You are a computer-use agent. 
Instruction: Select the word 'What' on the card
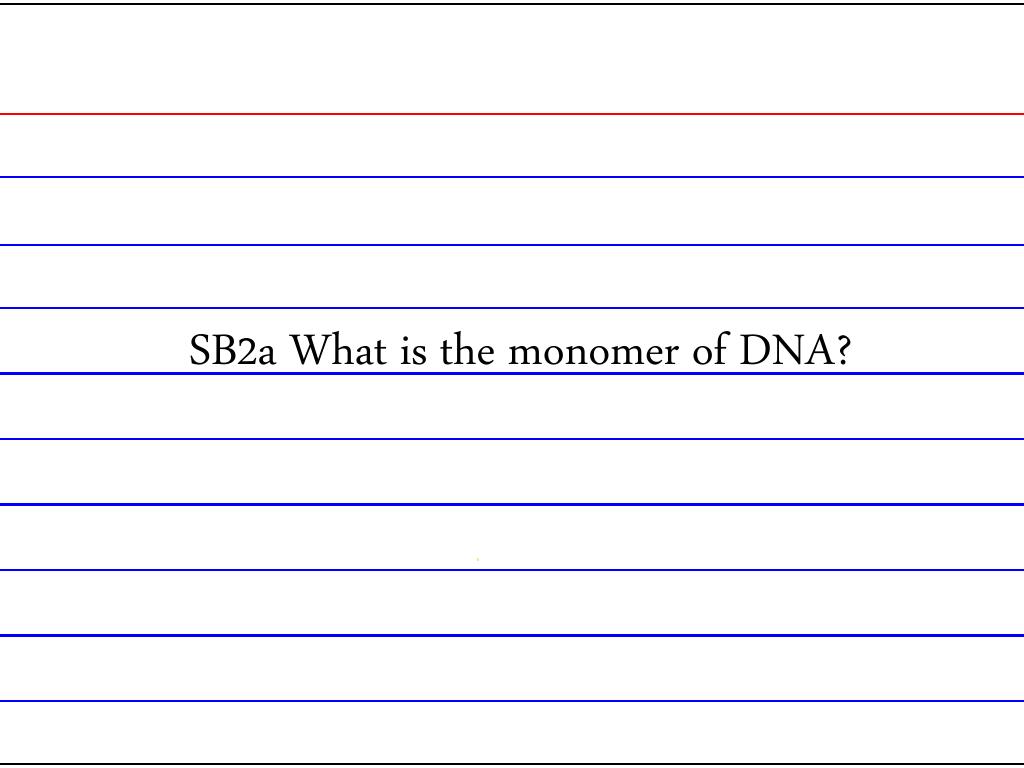338,349
